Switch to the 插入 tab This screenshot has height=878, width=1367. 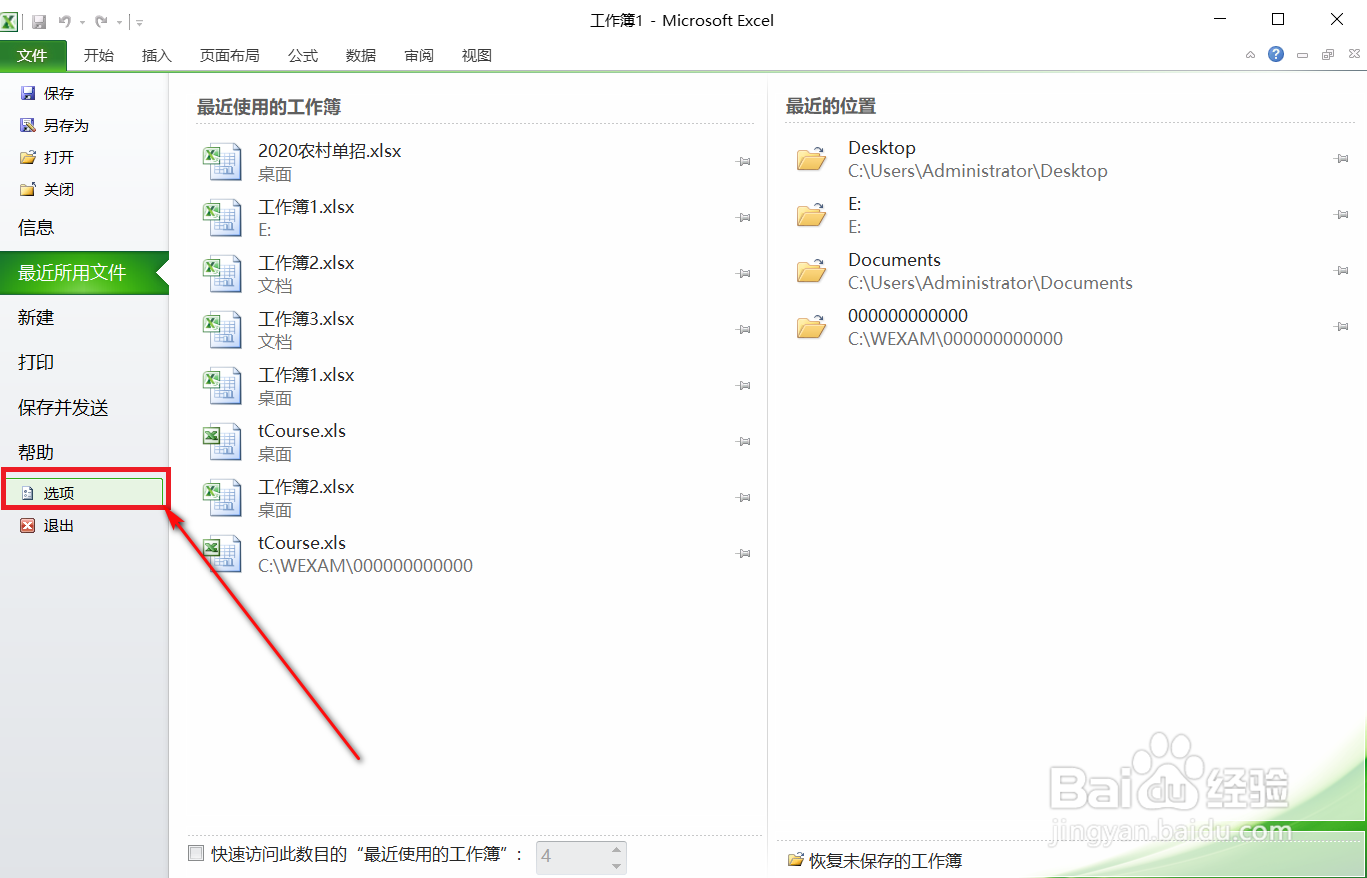click(x=157, y=55)
